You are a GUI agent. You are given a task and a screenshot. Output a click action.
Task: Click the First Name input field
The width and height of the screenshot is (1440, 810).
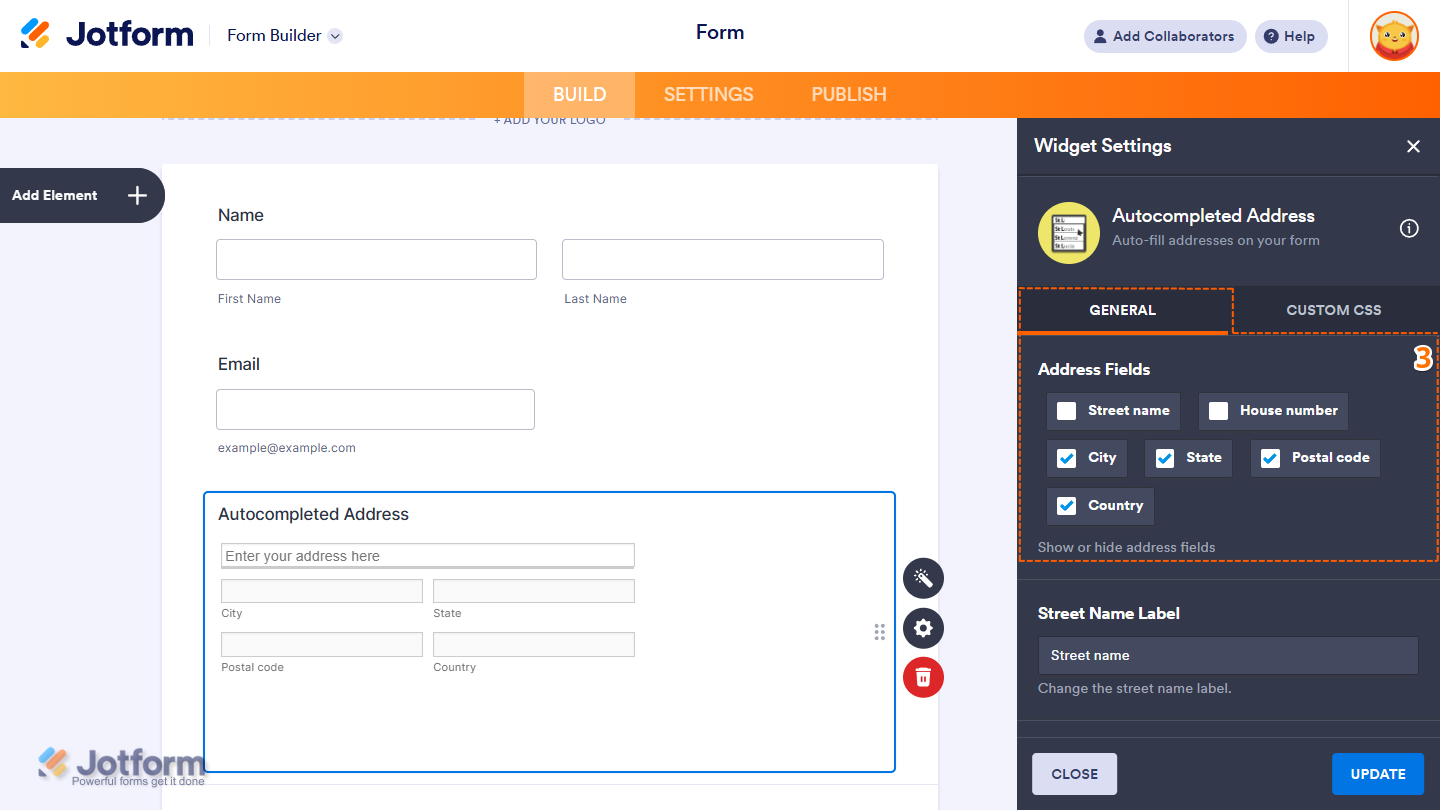[376, 259]
